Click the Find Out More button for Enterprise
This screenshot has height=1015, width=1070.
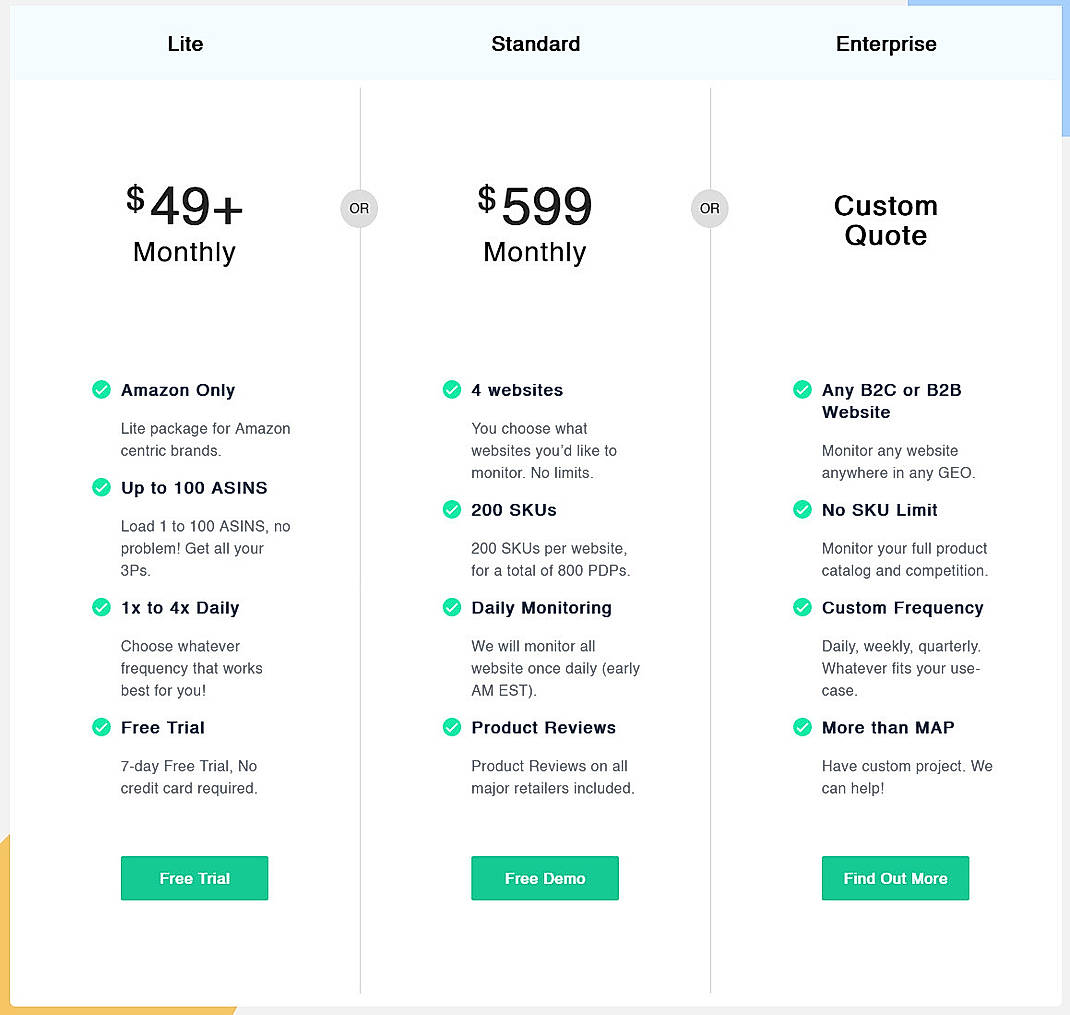click(895, 878)
